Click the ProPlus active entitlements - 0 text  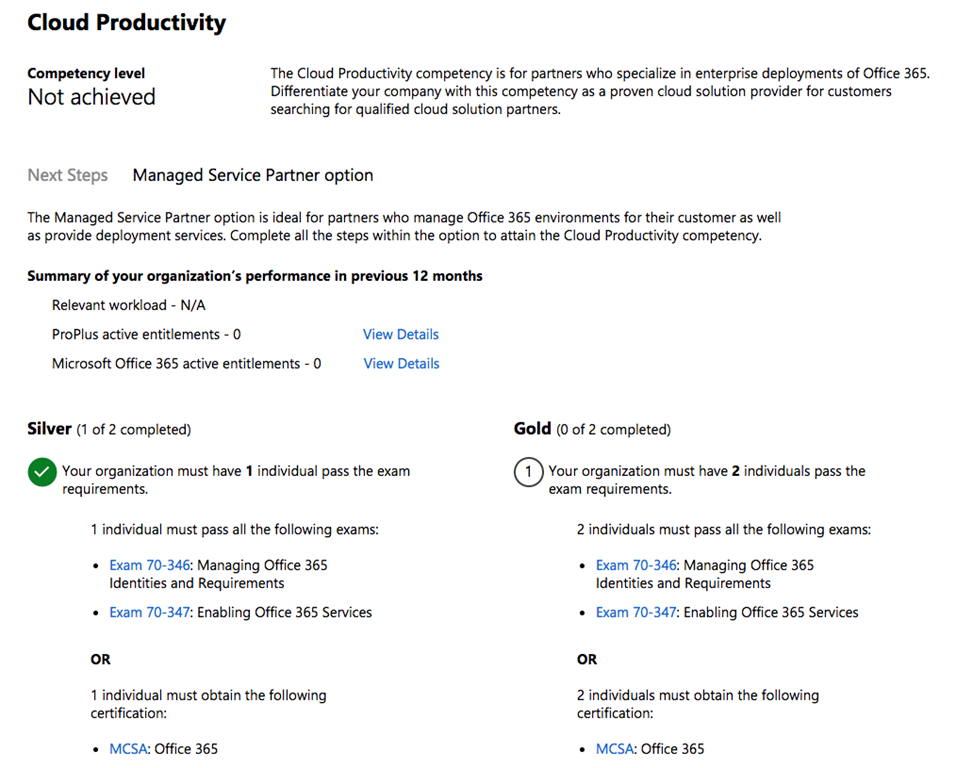click(x=146, y=334)
